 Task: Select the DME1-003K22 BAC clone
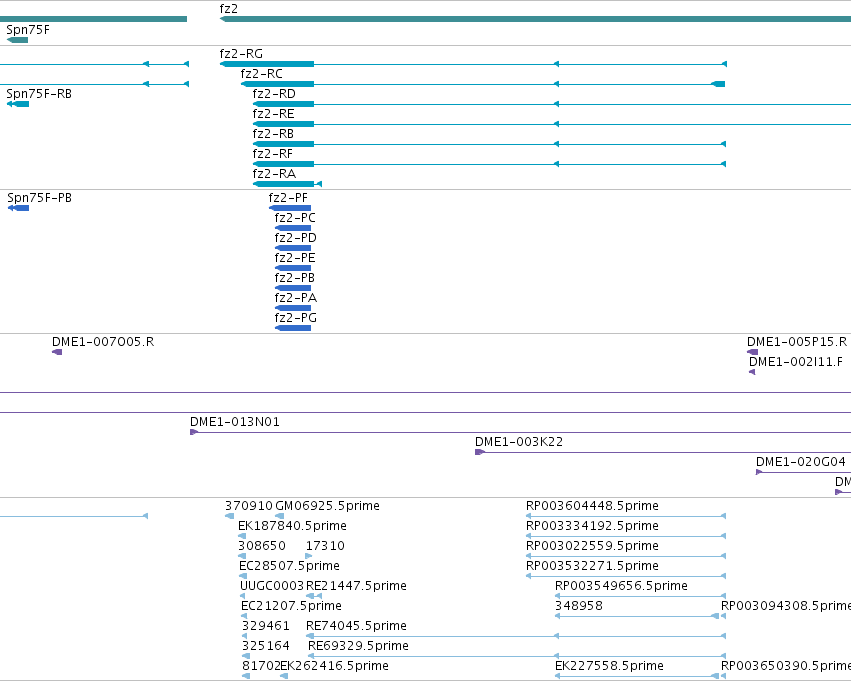(663, 453)
